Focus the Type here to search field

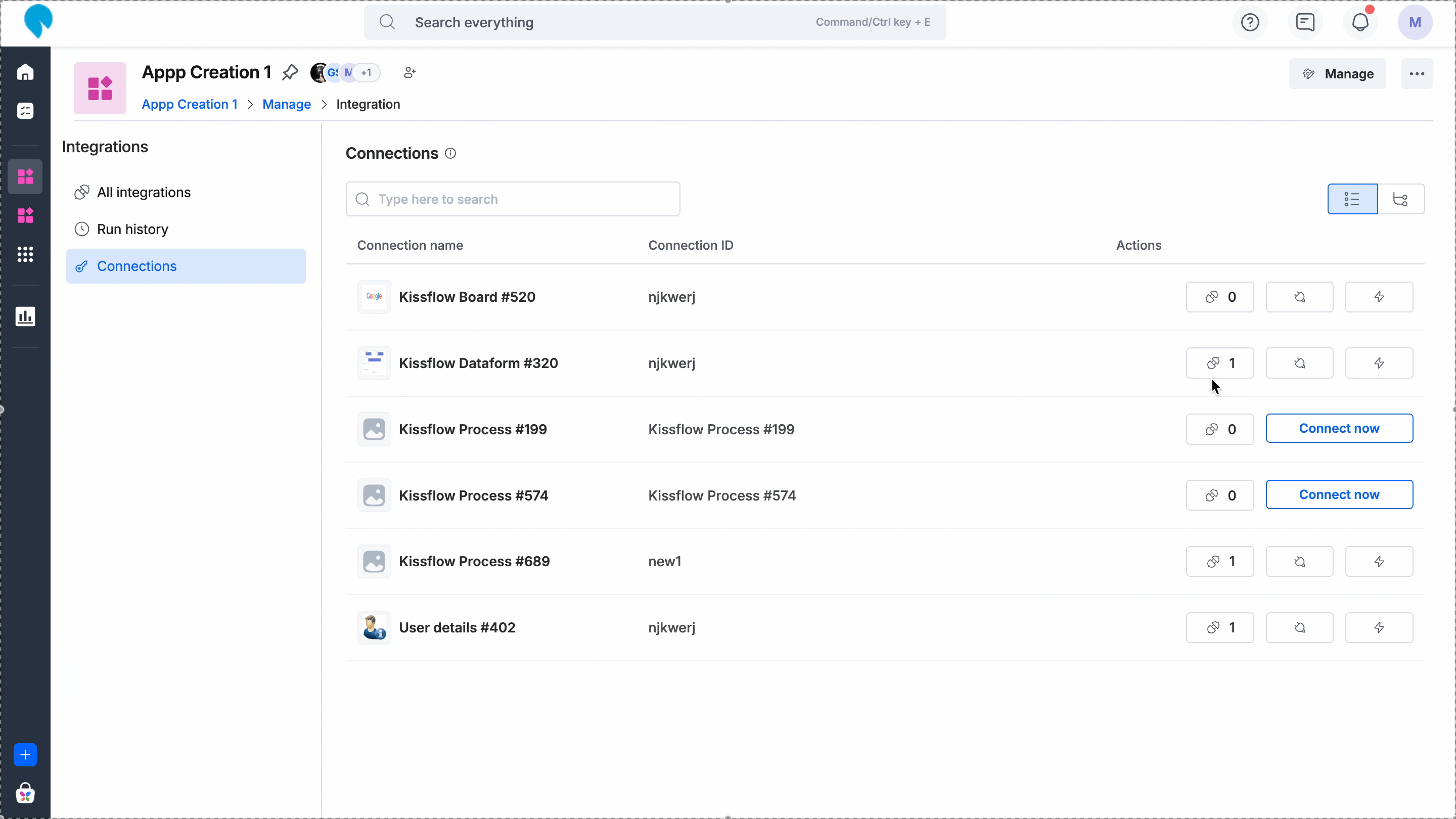[x=513, y=199]
